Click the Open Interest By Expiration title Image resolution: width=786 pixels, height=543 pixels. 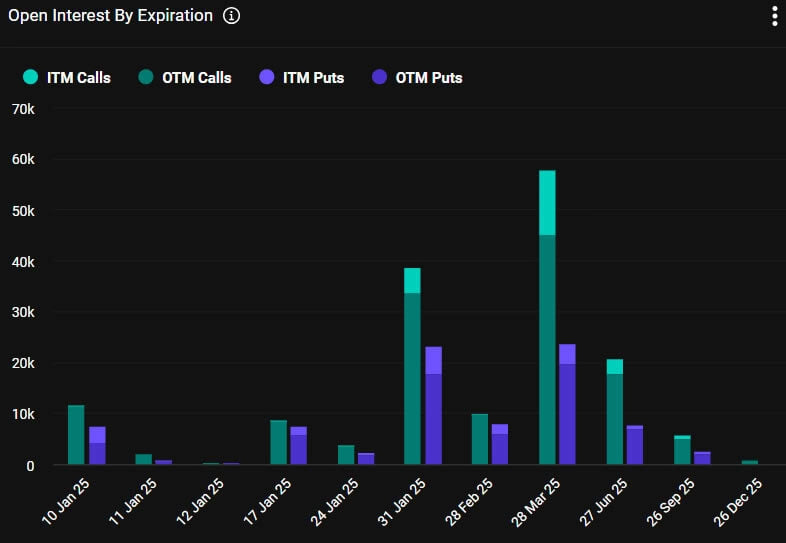[x=110, y=16]
